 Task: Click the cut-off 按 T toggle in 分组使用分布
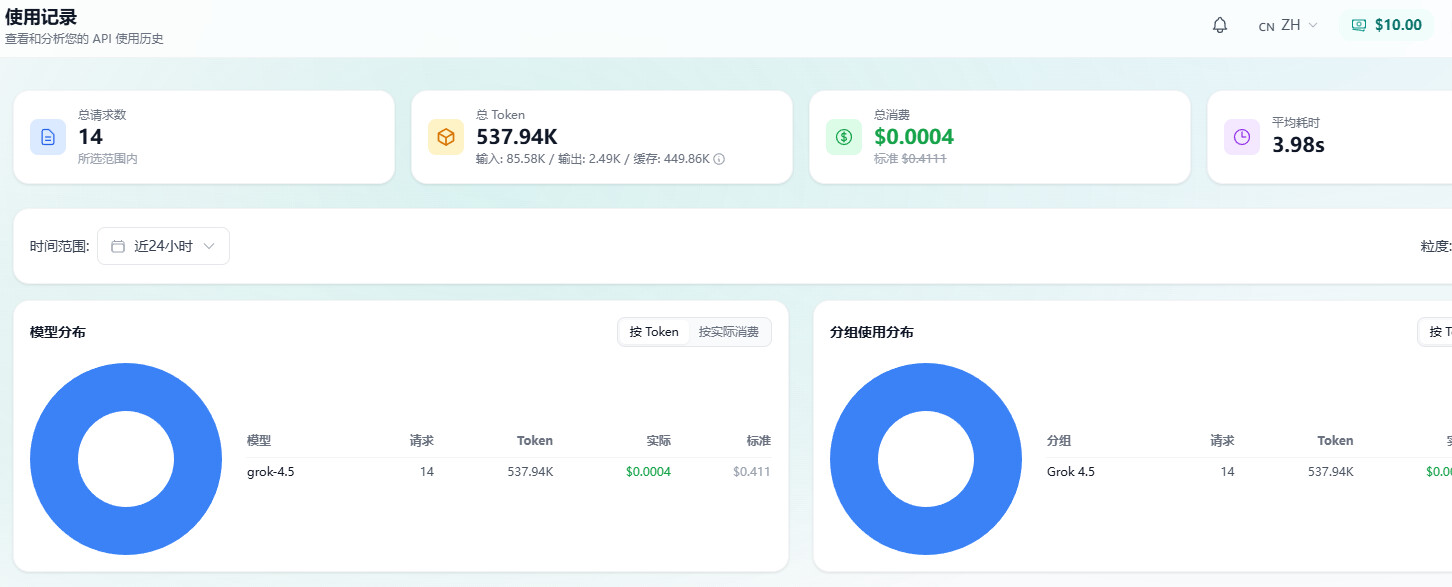(x=1436, y=332)
